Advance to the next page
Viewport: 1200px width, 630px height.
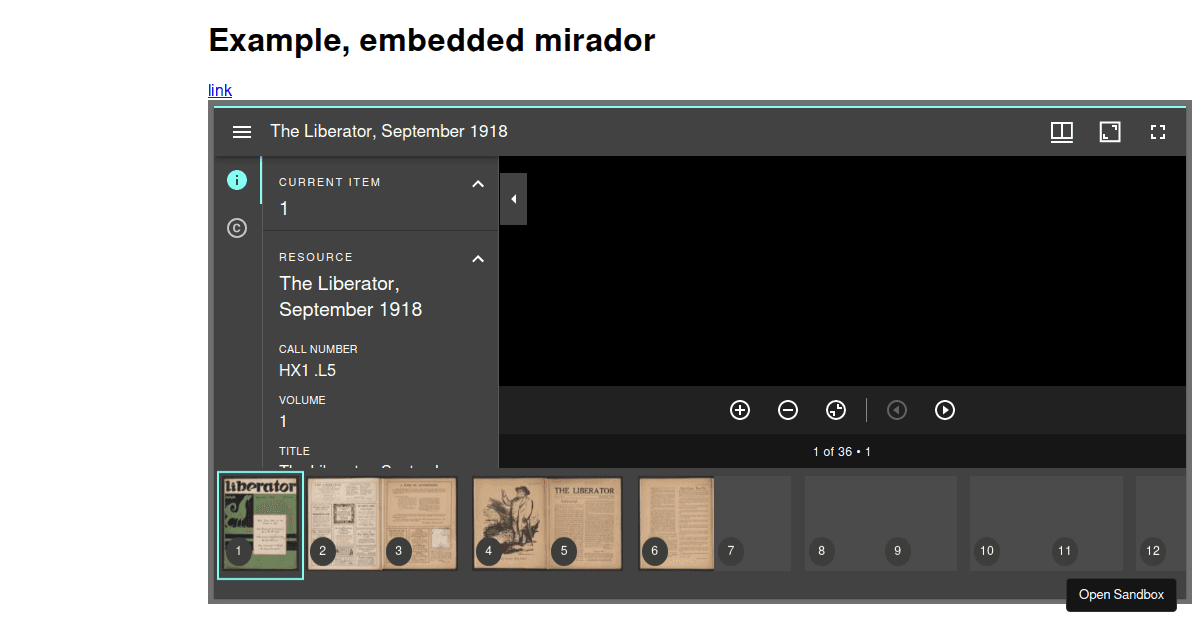tap(944, 410)
